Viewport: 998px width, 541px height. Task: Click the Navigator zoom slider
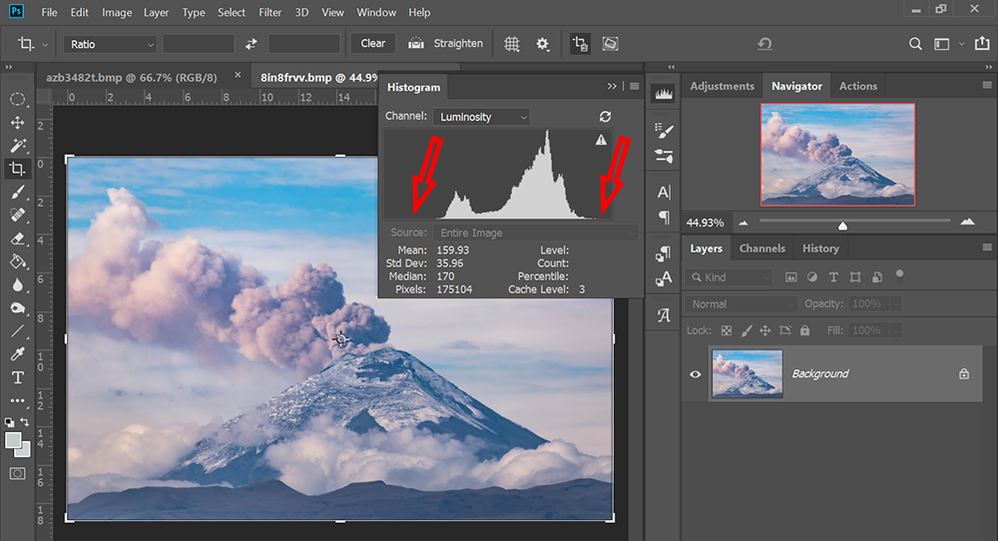click(843, 223)
